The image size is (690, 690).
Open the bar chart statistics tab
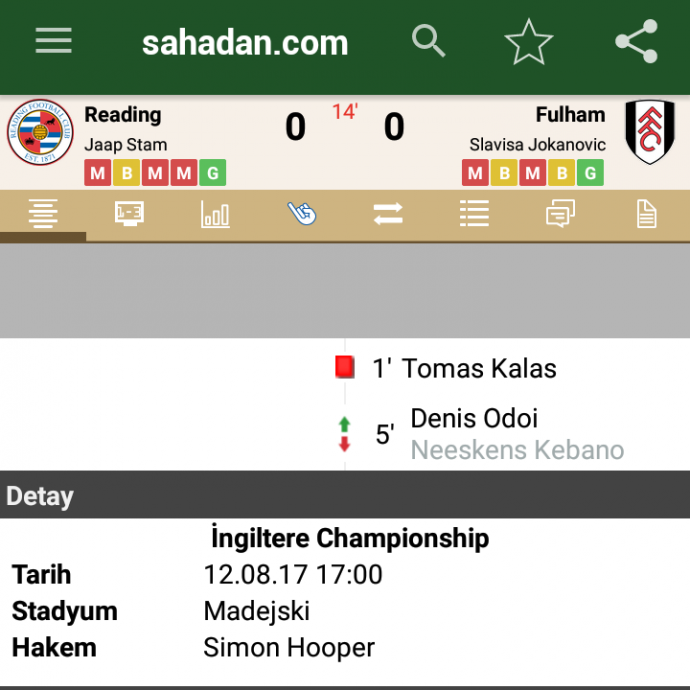215,214
